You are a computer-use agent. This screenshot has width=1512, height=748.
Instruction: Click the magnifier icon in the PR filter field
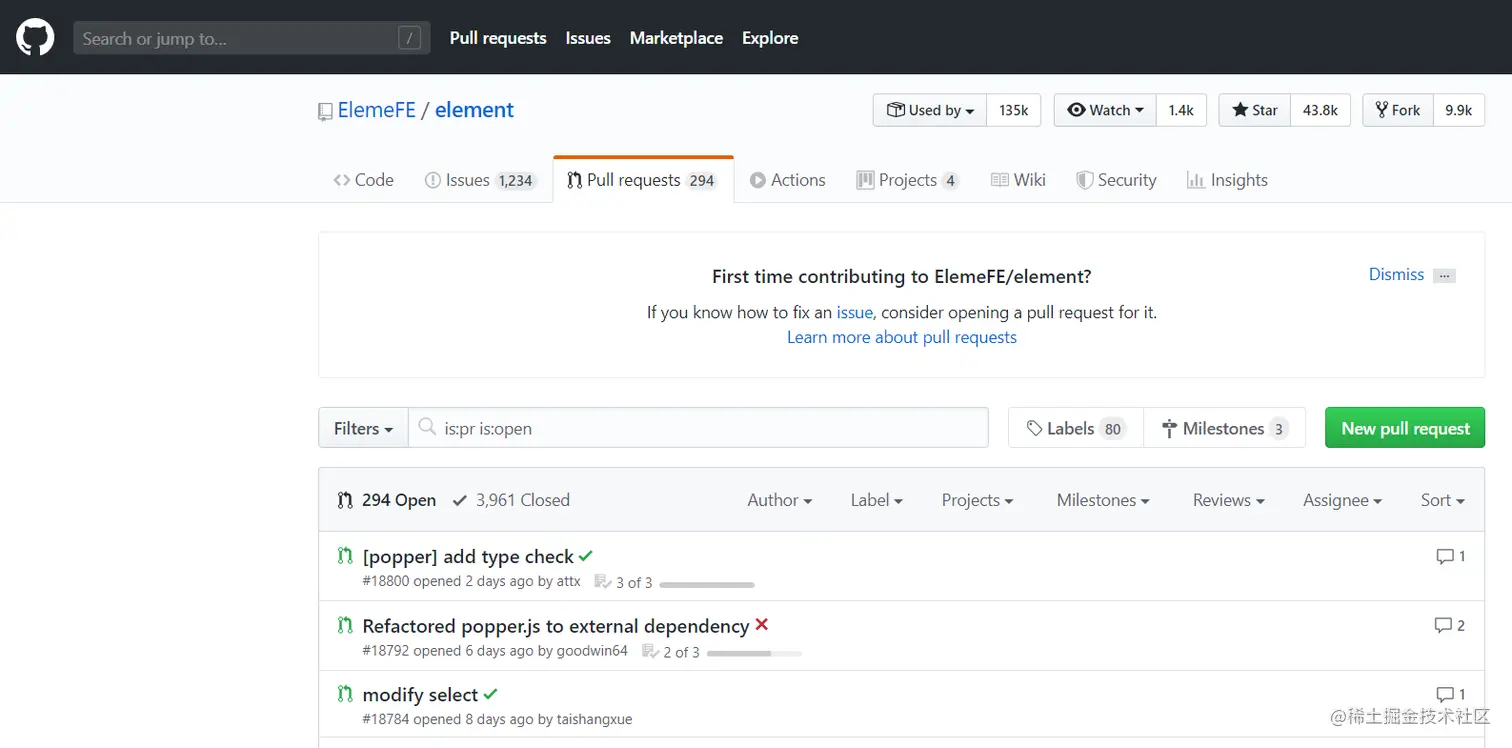pyautogui.click(x=427, y=427)
